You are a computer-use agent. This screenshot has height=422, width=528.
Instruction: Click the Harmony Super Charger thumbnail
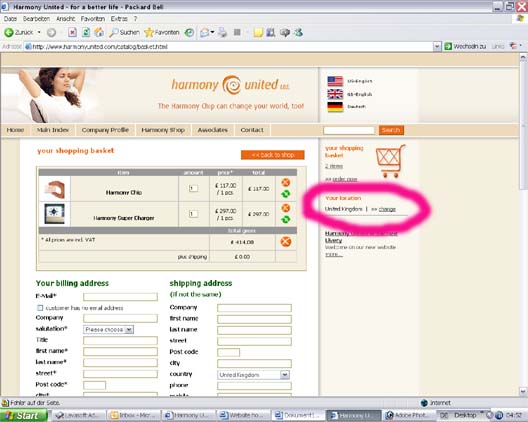[54, 214]
